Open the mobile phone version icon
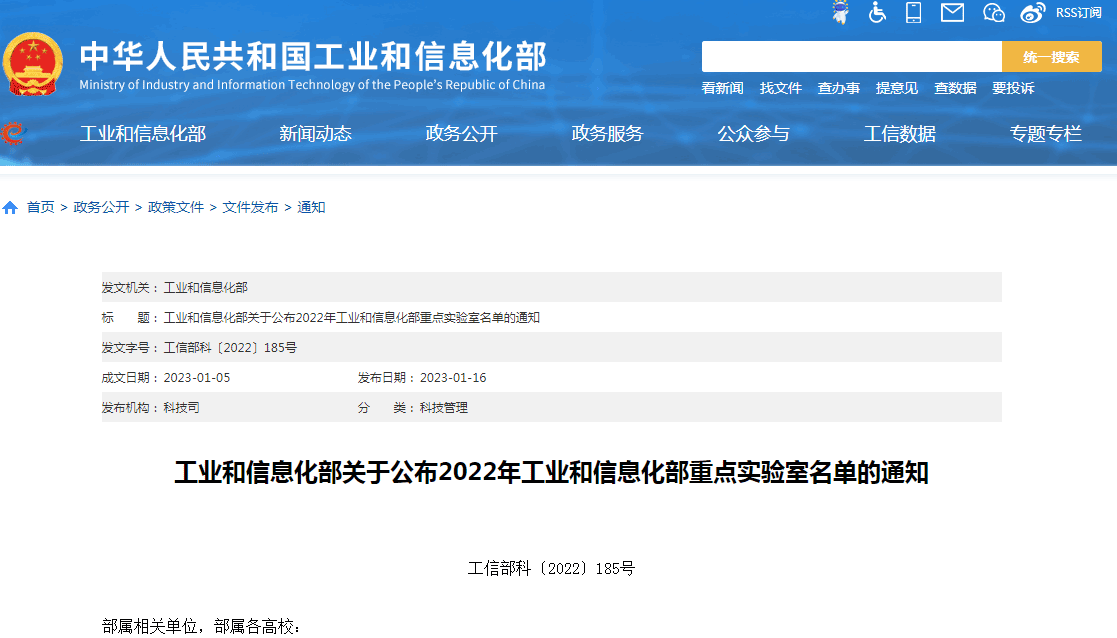This screenshot has width=1117, height=638. (913, 13)
